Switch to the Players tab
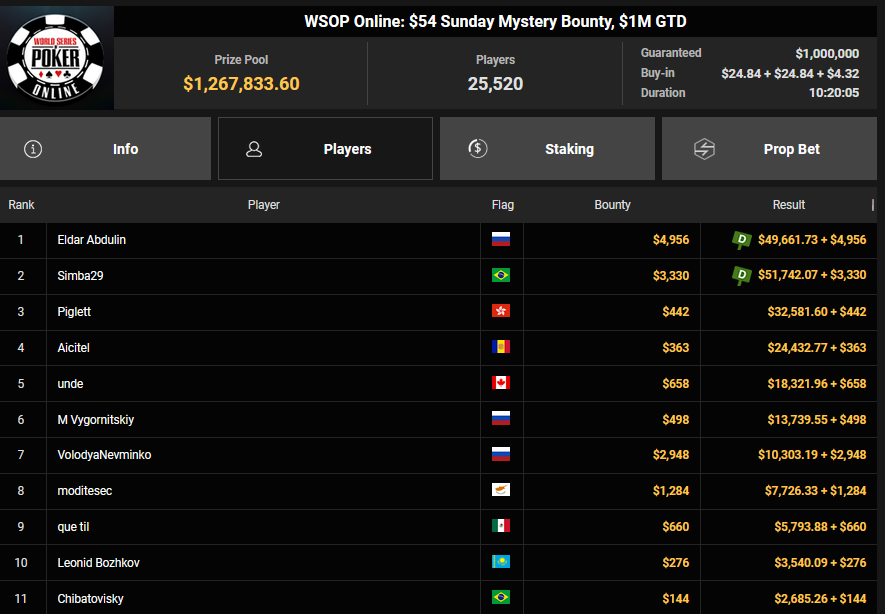The width and height of the screenshot is (885, 614). 325,149
